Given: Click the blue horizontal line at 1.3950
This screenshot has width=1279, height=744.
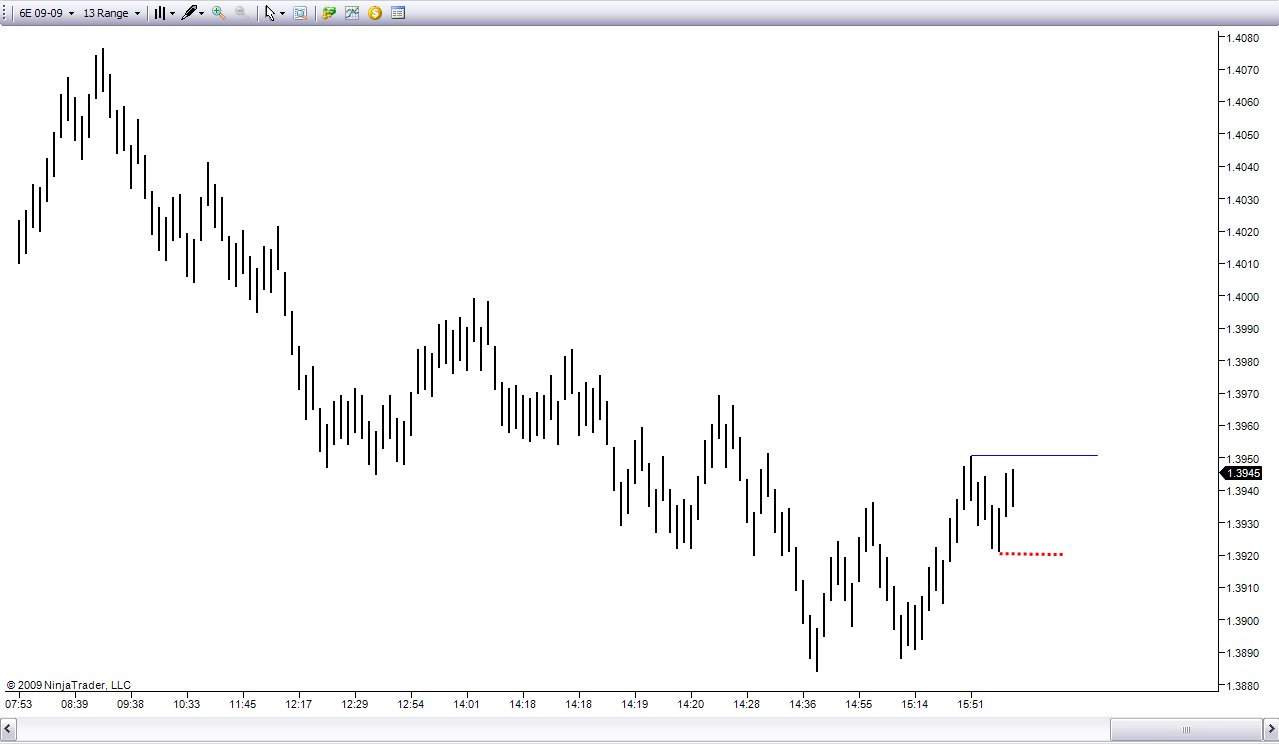Looking at the screenshot, I should (x=1034, y=456).
